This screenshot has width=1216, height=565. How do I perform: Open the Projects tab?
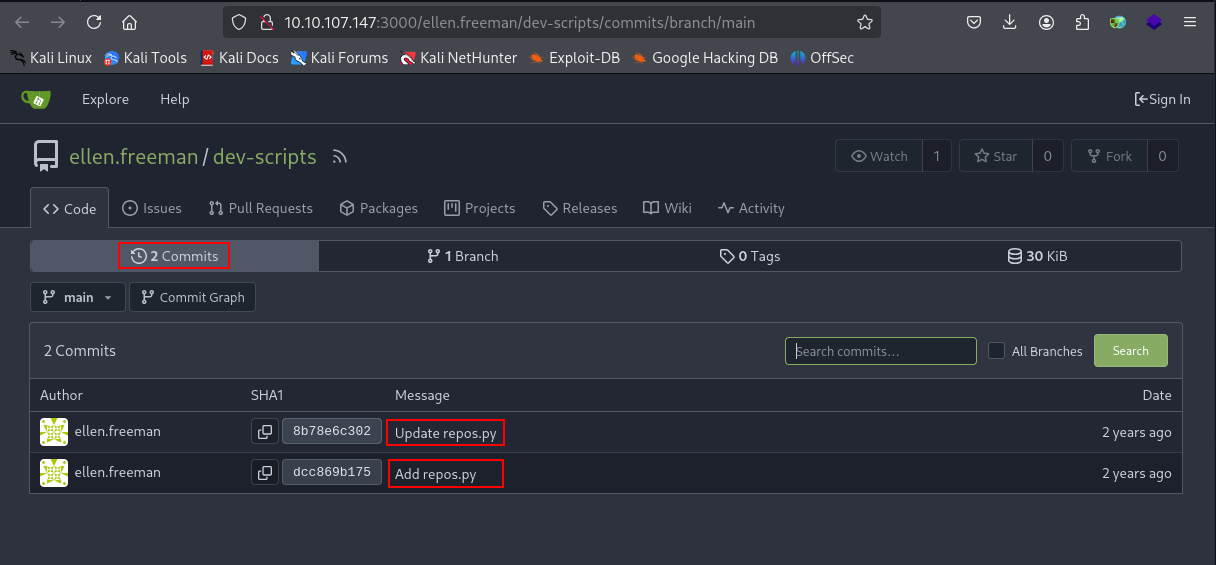(x=478, y=208)
